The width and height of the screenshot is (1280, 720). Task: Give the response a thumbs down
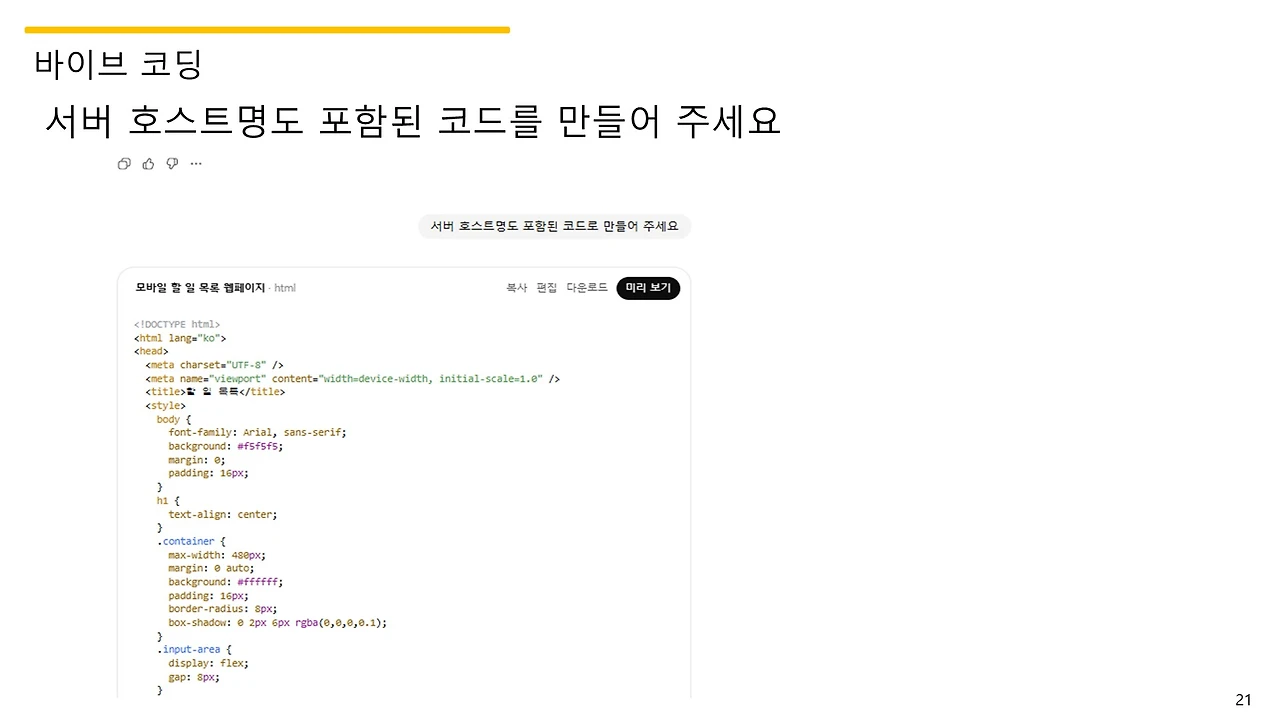pos(172,163)
